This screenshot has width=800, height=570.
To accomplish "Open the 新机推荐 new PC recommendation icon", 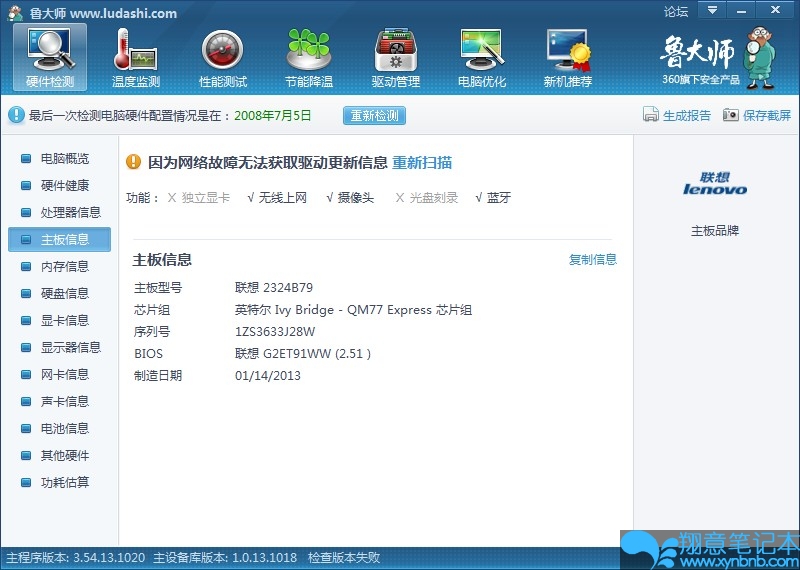I will tap(567, 56).
